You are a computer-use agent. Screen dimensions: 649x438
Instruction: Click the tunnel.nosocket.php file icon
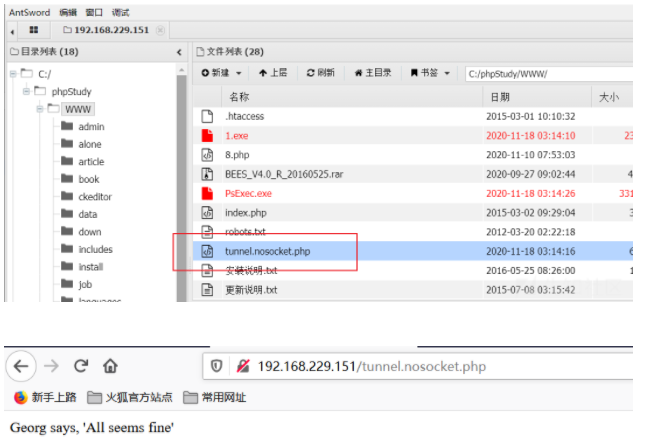[207, 251]
